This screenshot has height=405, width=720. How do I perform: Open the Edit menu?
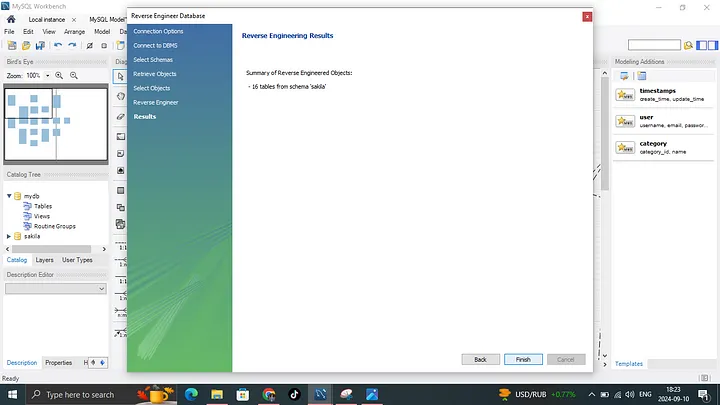coord(28,32)
